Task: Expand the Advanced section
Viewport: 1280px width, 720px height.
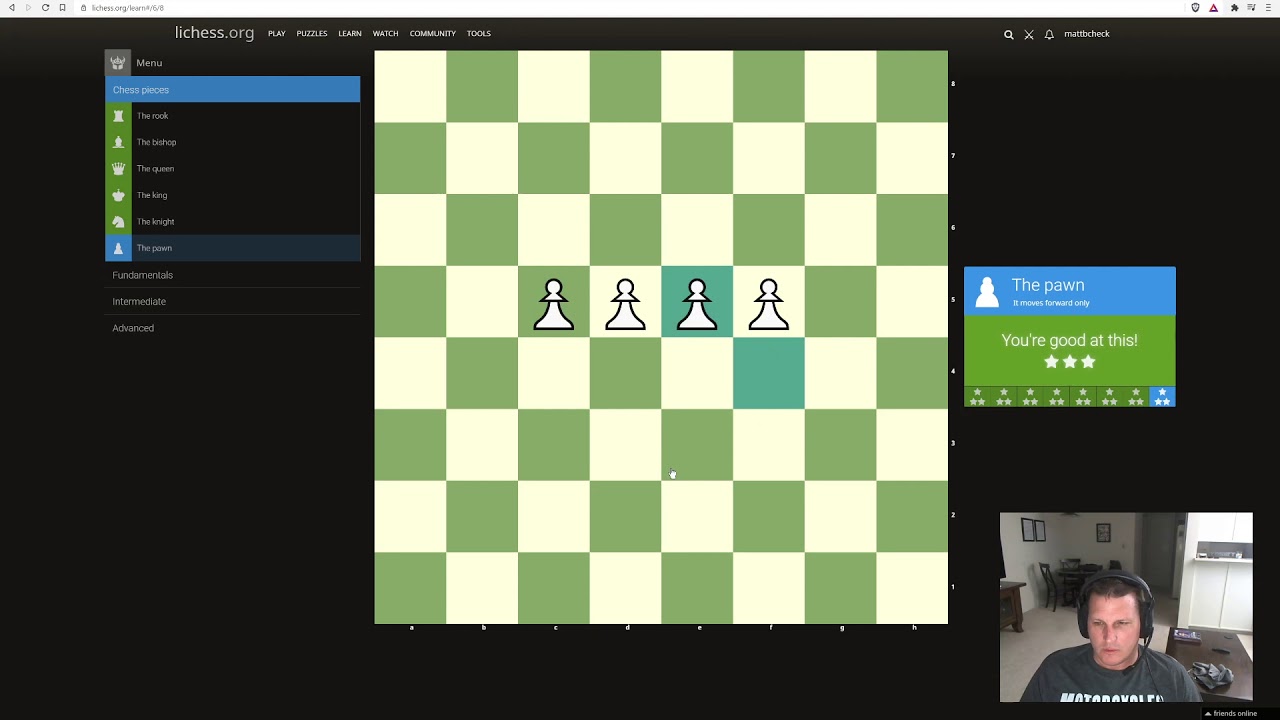Action: point(232,328)
